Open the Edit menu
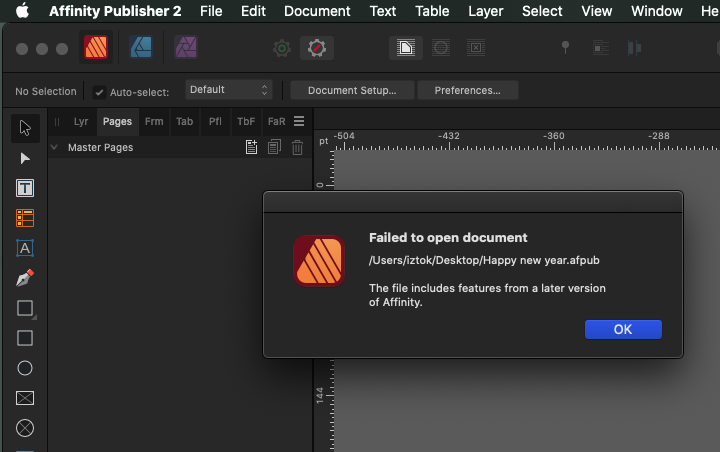Image resolution: width=720 pixels, height=452 pixels. (253, 11)
